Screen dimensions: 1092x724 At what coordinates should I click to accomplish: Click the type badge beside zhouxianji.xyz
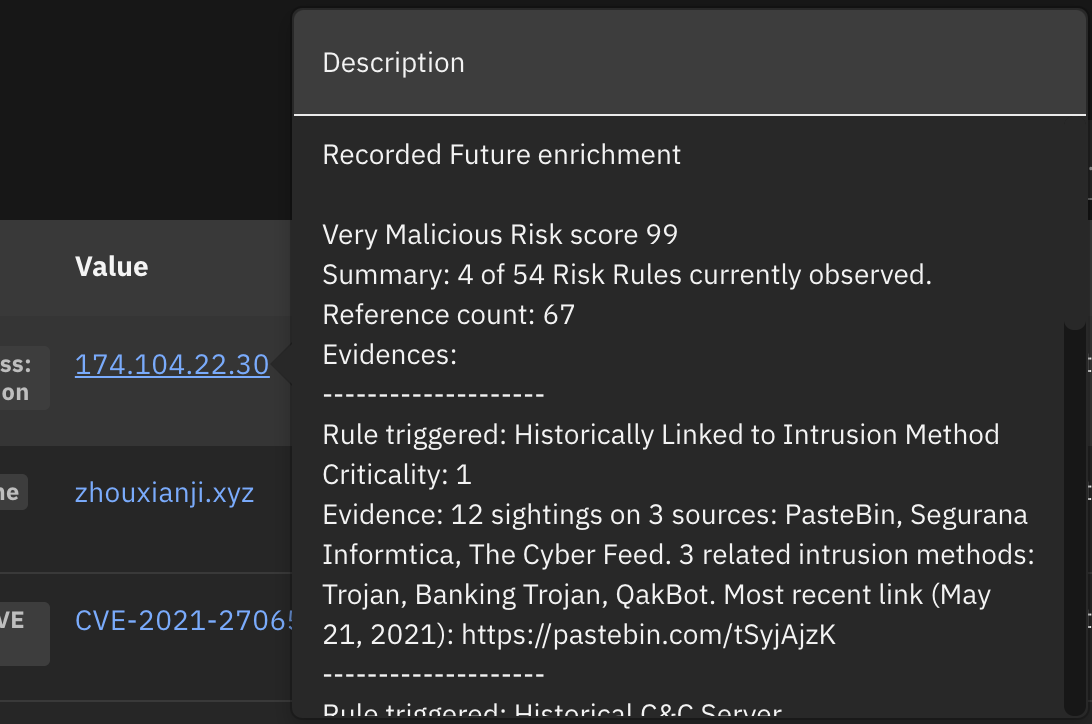pos(12,493)
